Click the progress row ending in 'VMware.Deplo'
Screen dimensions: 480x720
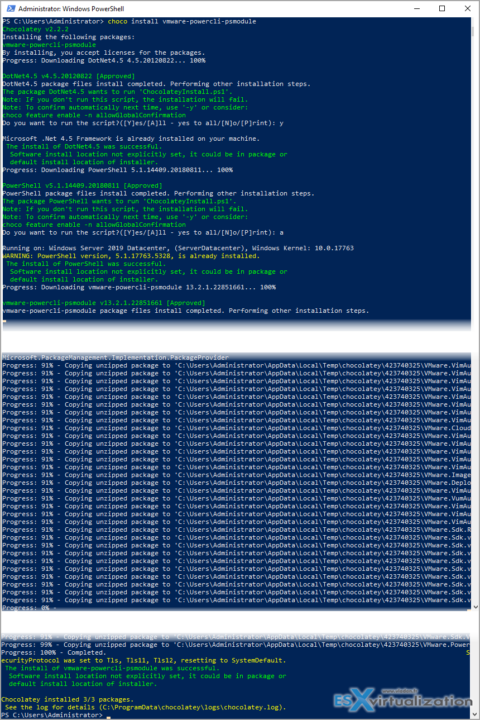[x=236, y=483]
